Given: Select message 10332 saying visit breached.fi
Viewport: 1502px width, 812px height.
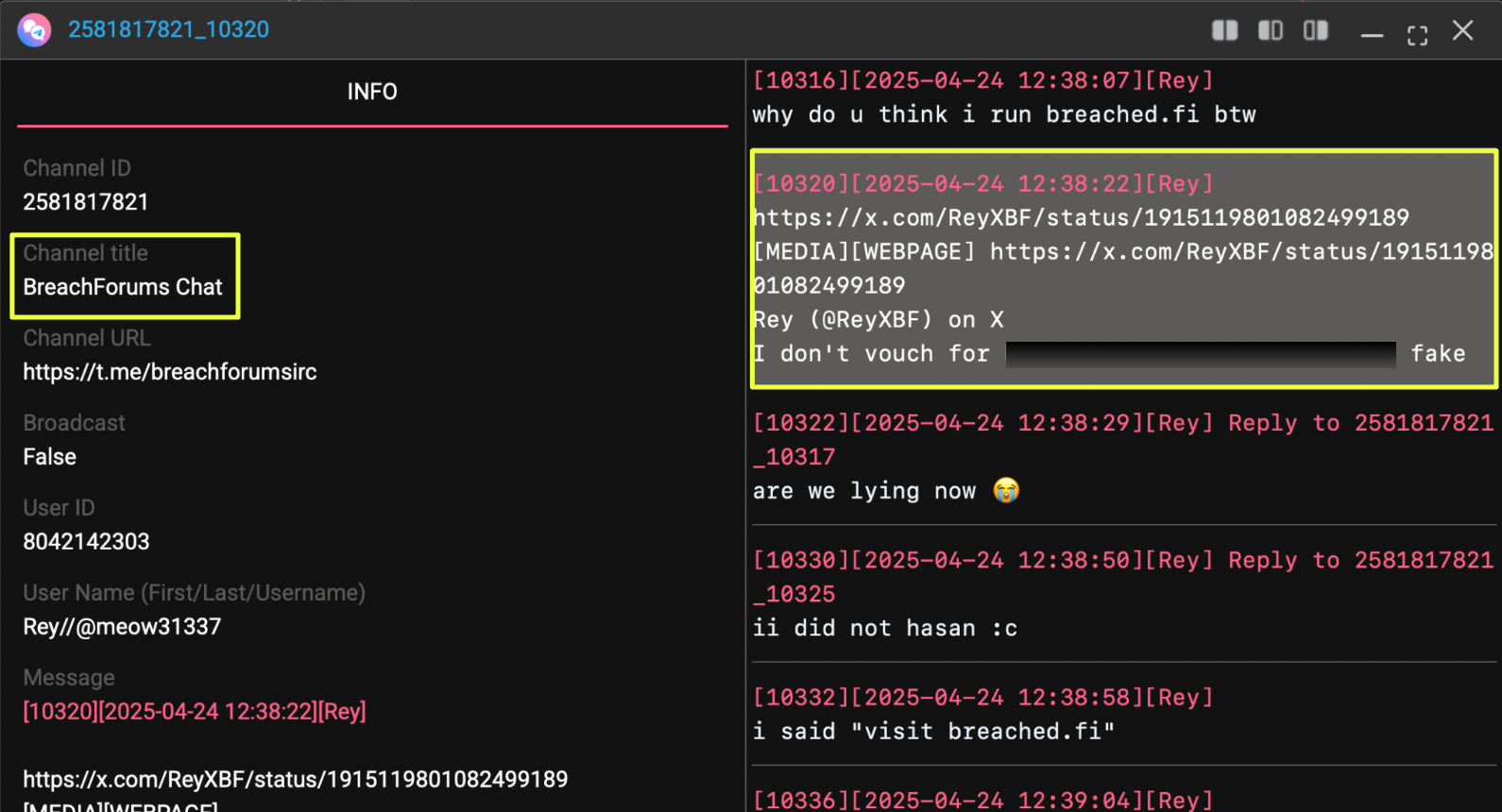Looking at the screenshot, I should [x=933, y=732].
